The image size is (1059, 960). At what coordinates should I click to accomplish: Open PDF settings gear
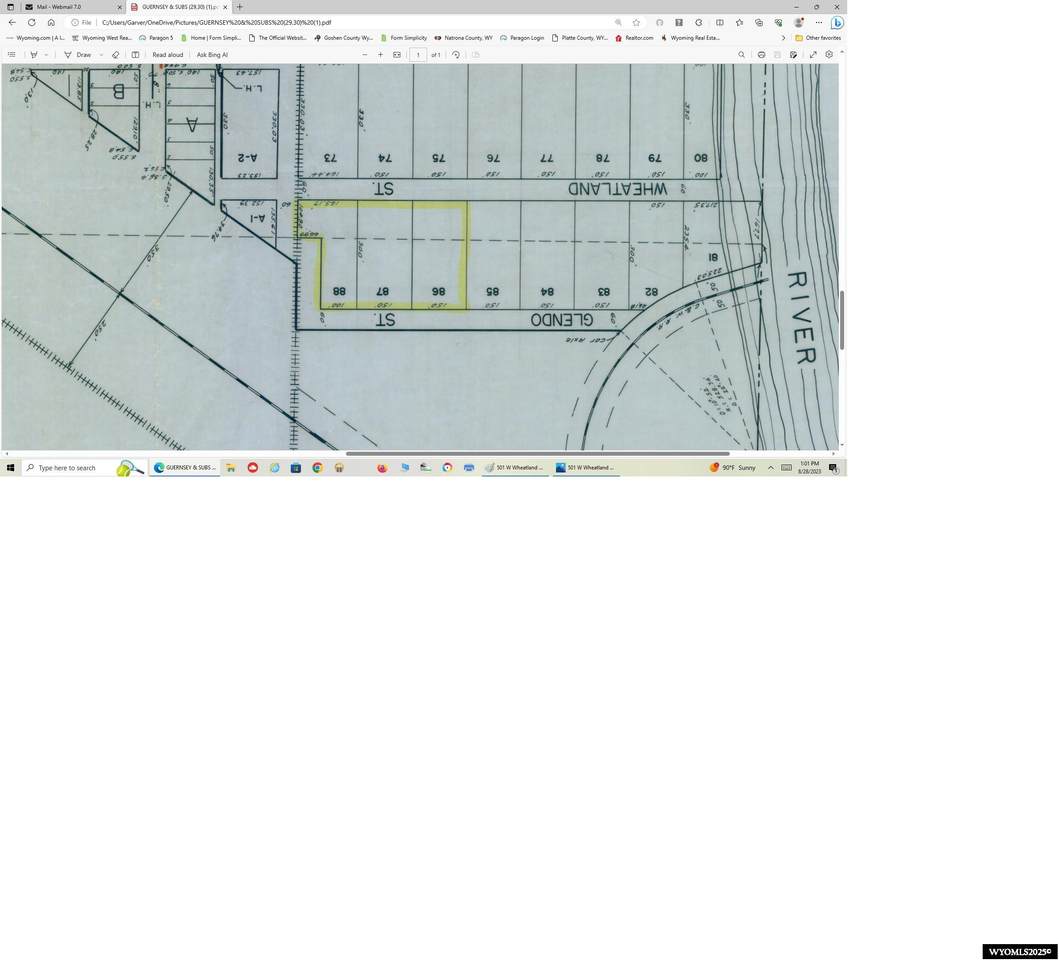[829, 55]
